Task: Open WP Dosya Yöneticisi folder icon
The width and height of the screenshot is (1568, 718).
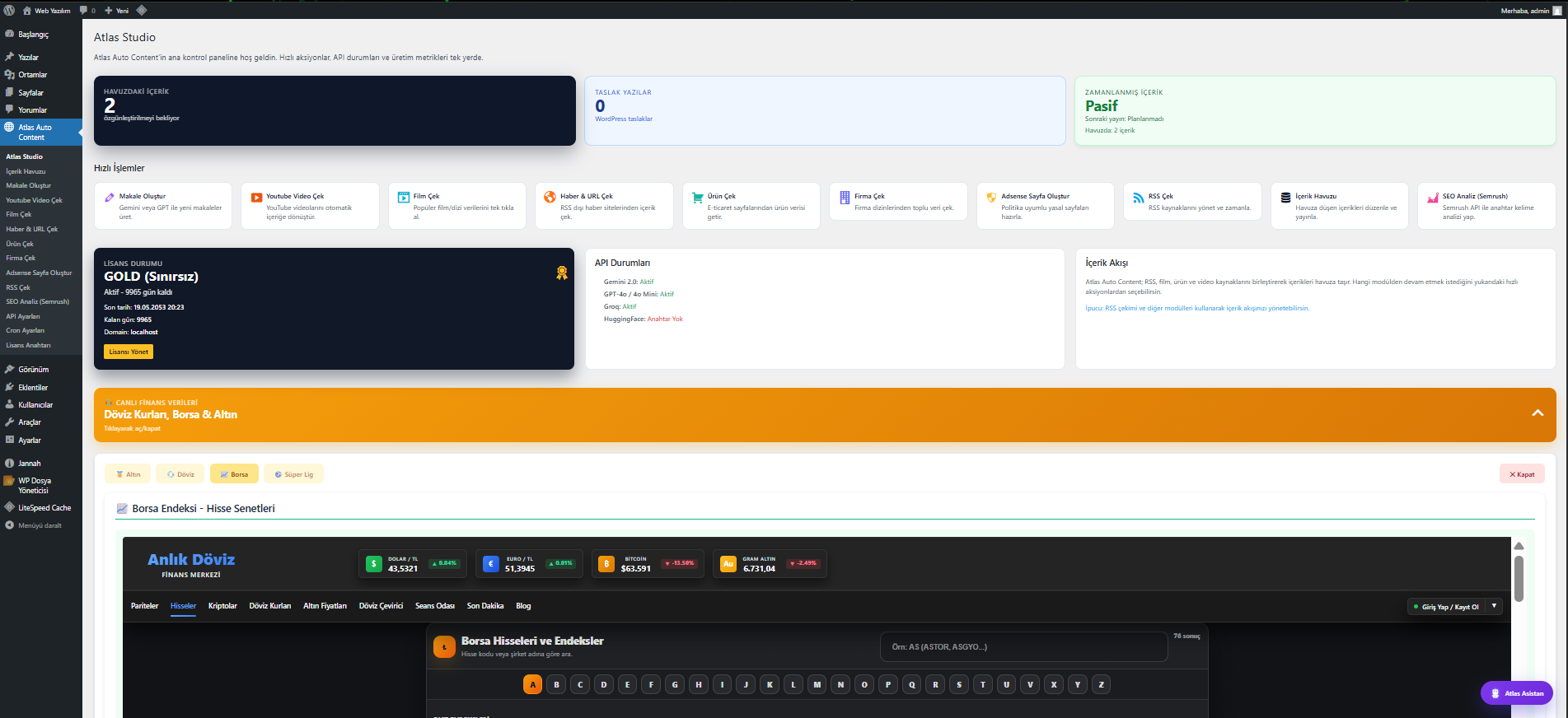Action: 10,481
